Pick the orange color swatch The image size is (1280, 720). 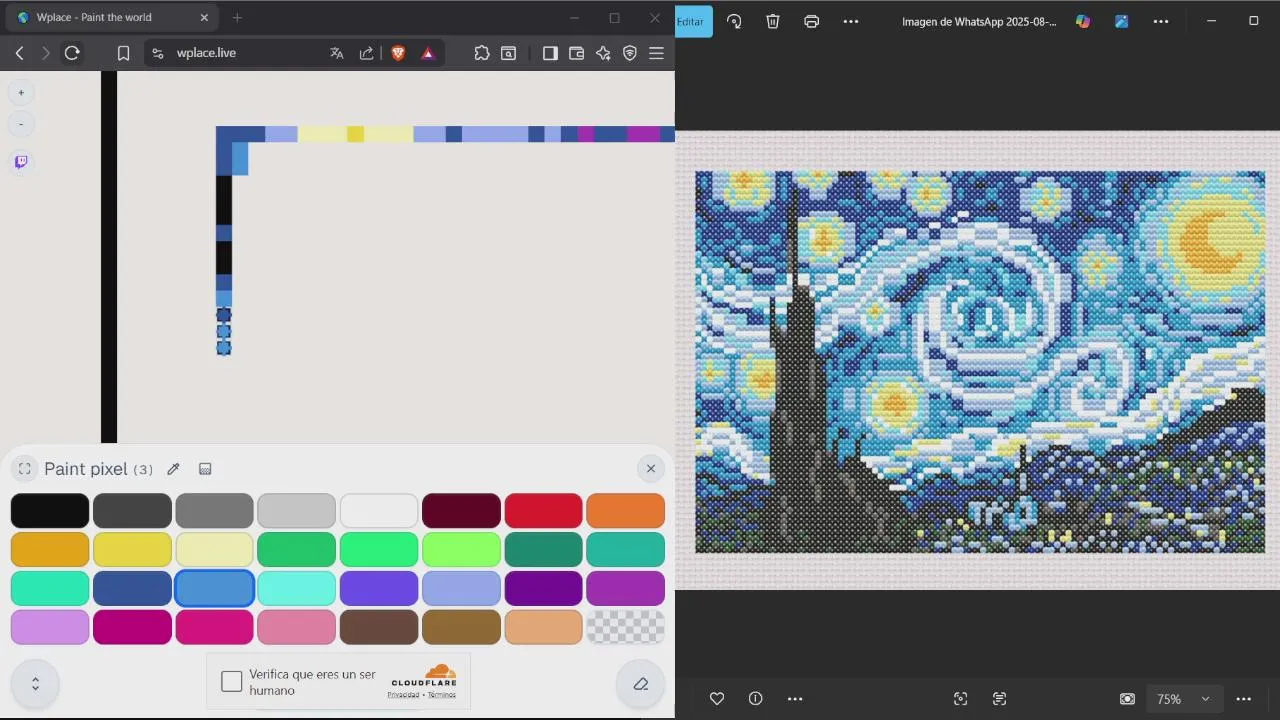pyautogui.click(x=626, y=511)
